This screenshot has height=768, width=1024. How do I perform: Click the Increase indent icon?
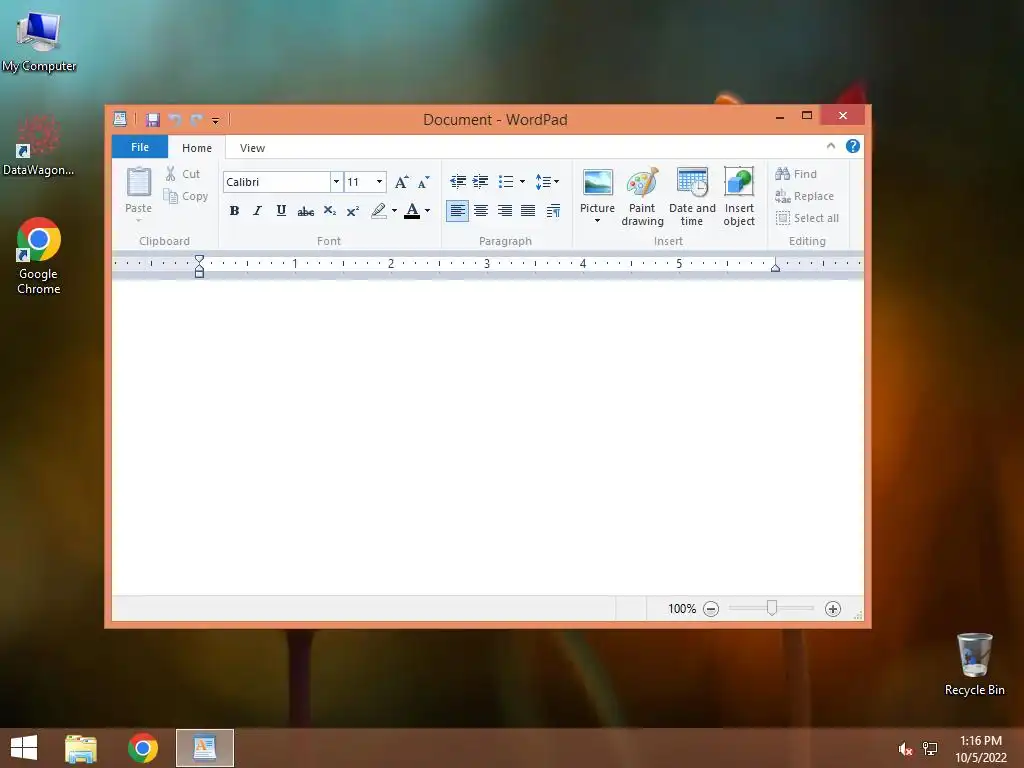click(481, 182)
